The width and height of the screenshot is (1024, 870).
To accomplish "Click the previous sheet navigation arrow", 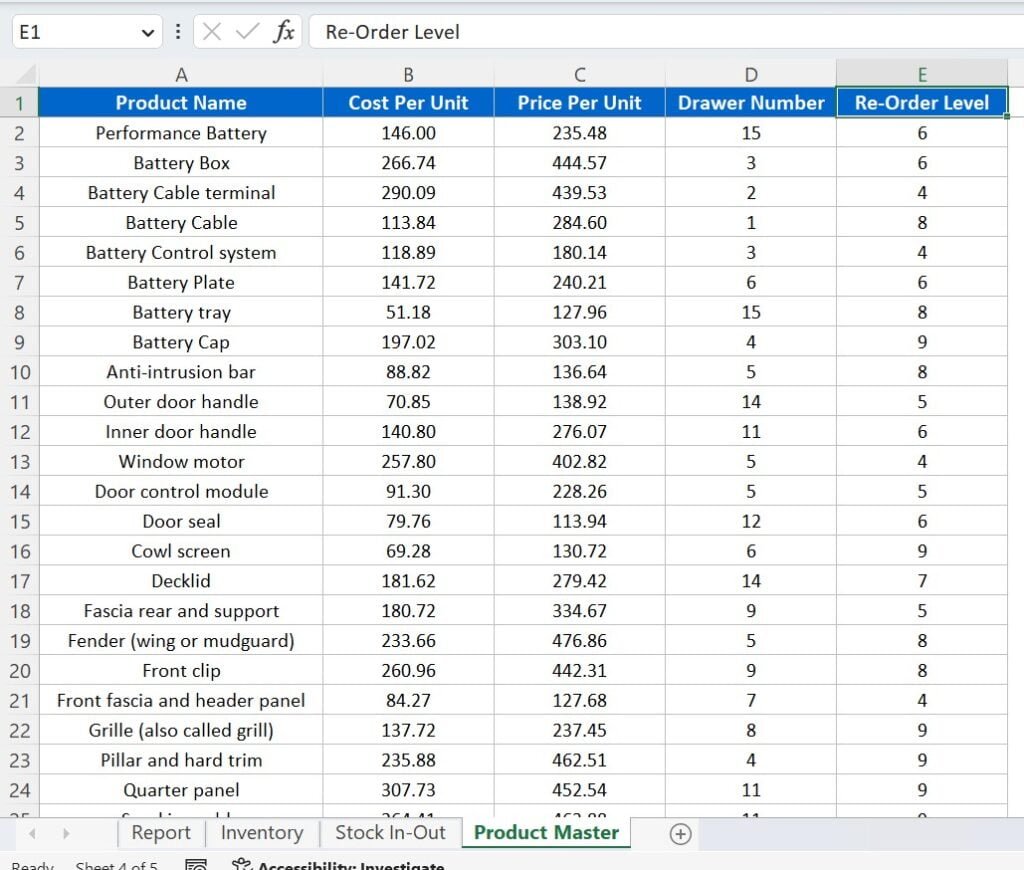I will coord(30,832).
